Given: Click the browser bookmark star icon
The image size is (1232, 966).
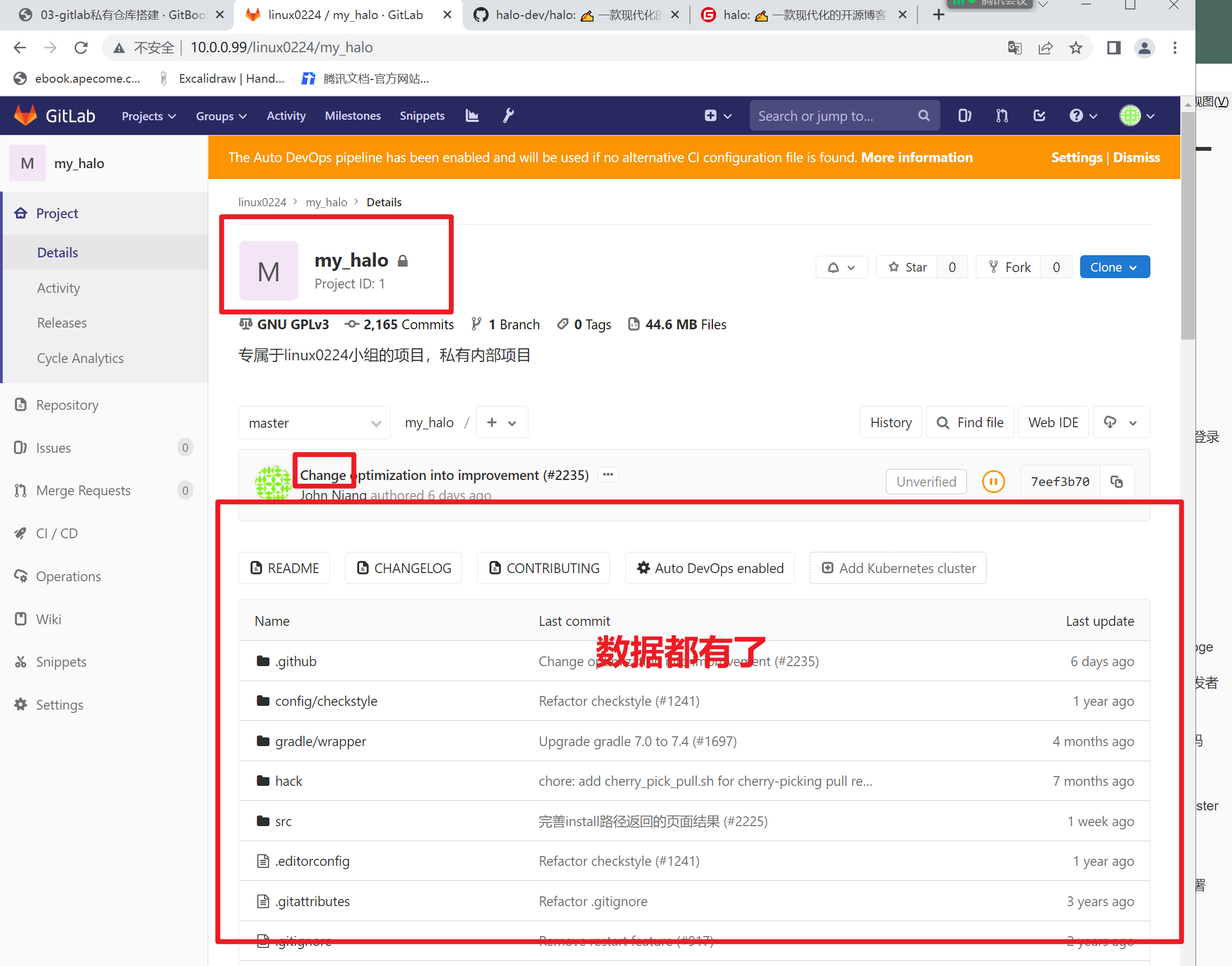Looking at the screenshot, I should pyautogui.click(x=1076, y=47).
